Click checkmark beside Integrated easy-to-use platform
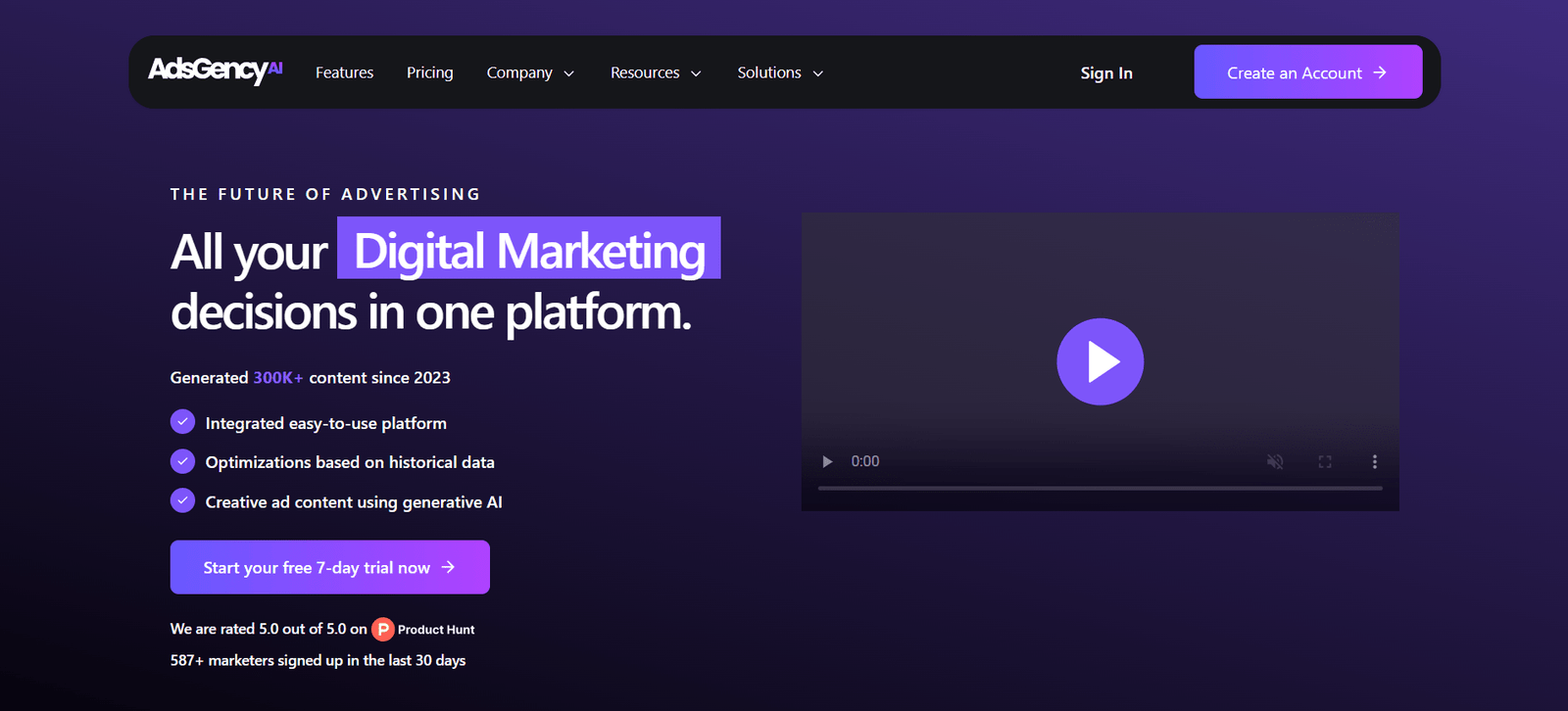Screen dimensions: 1568x711 183,422
